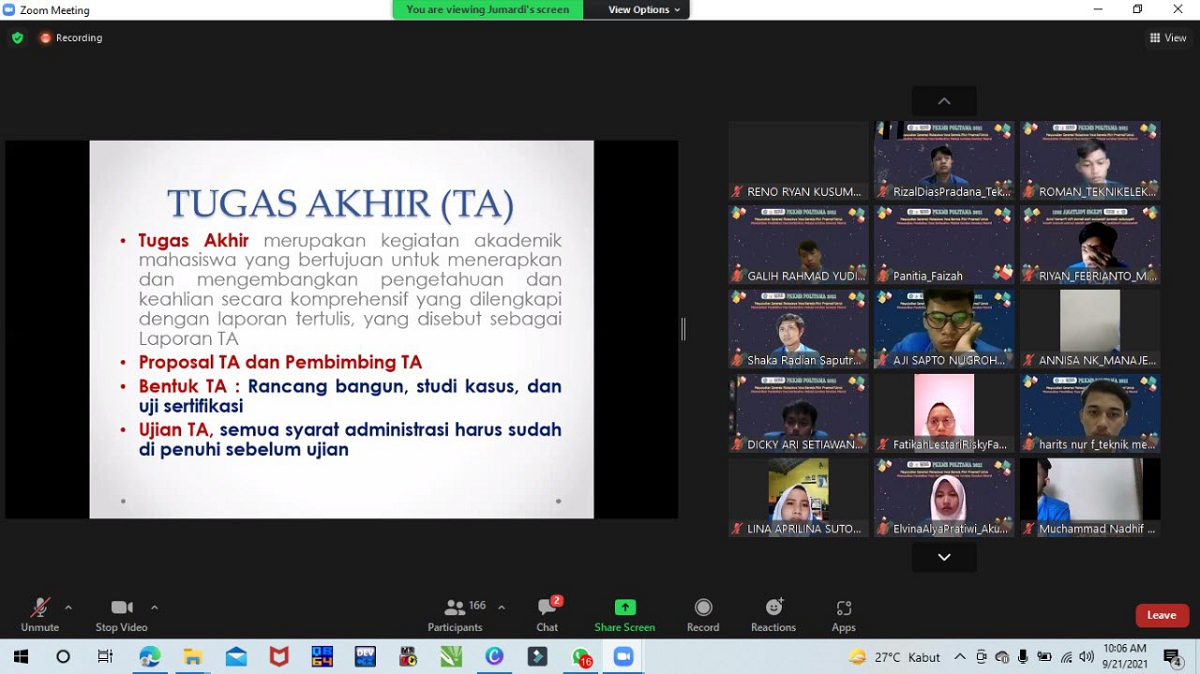
Task: Expand video options arrow next to Stop Video
Action: (x=154, y=607)
